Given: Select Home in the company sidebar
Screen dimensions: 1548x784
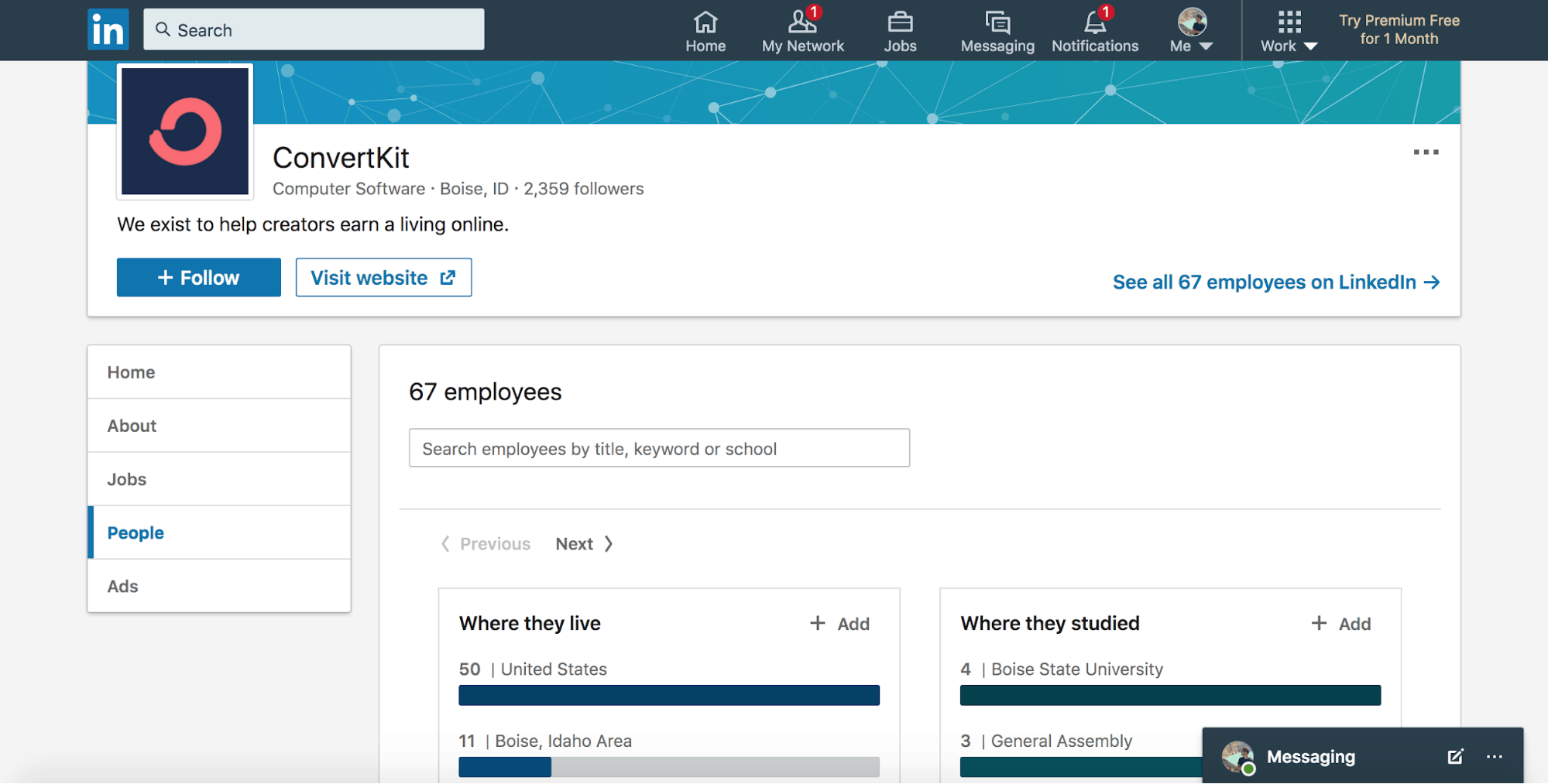Looking at the screenshot, I should click(x=219, y=372).
